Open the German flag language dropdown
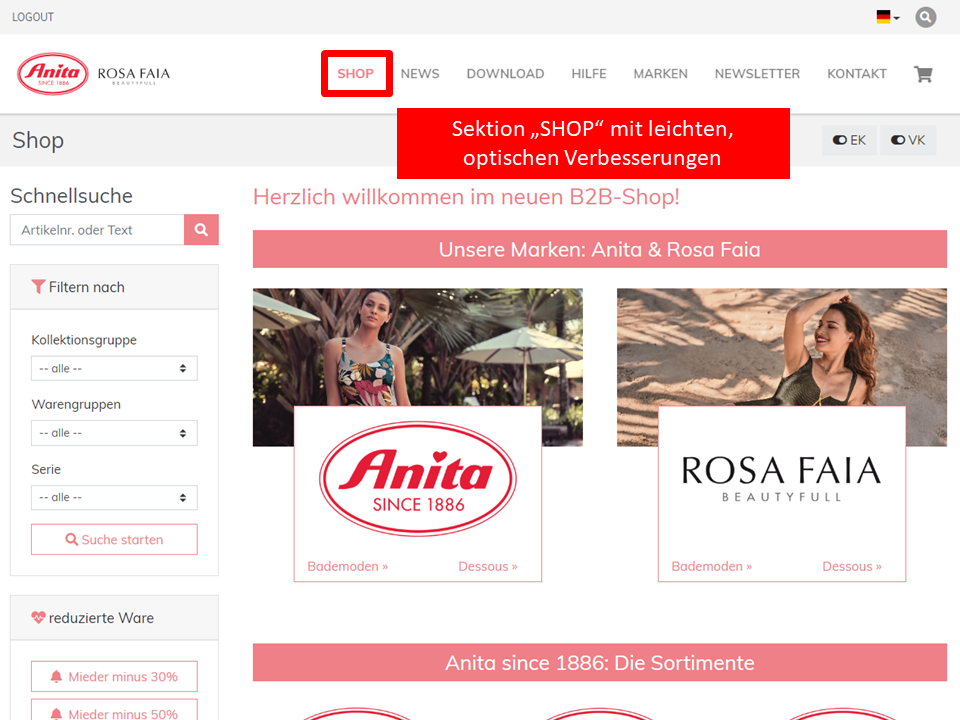Screen dimensions: 960x720 (887, 17)
